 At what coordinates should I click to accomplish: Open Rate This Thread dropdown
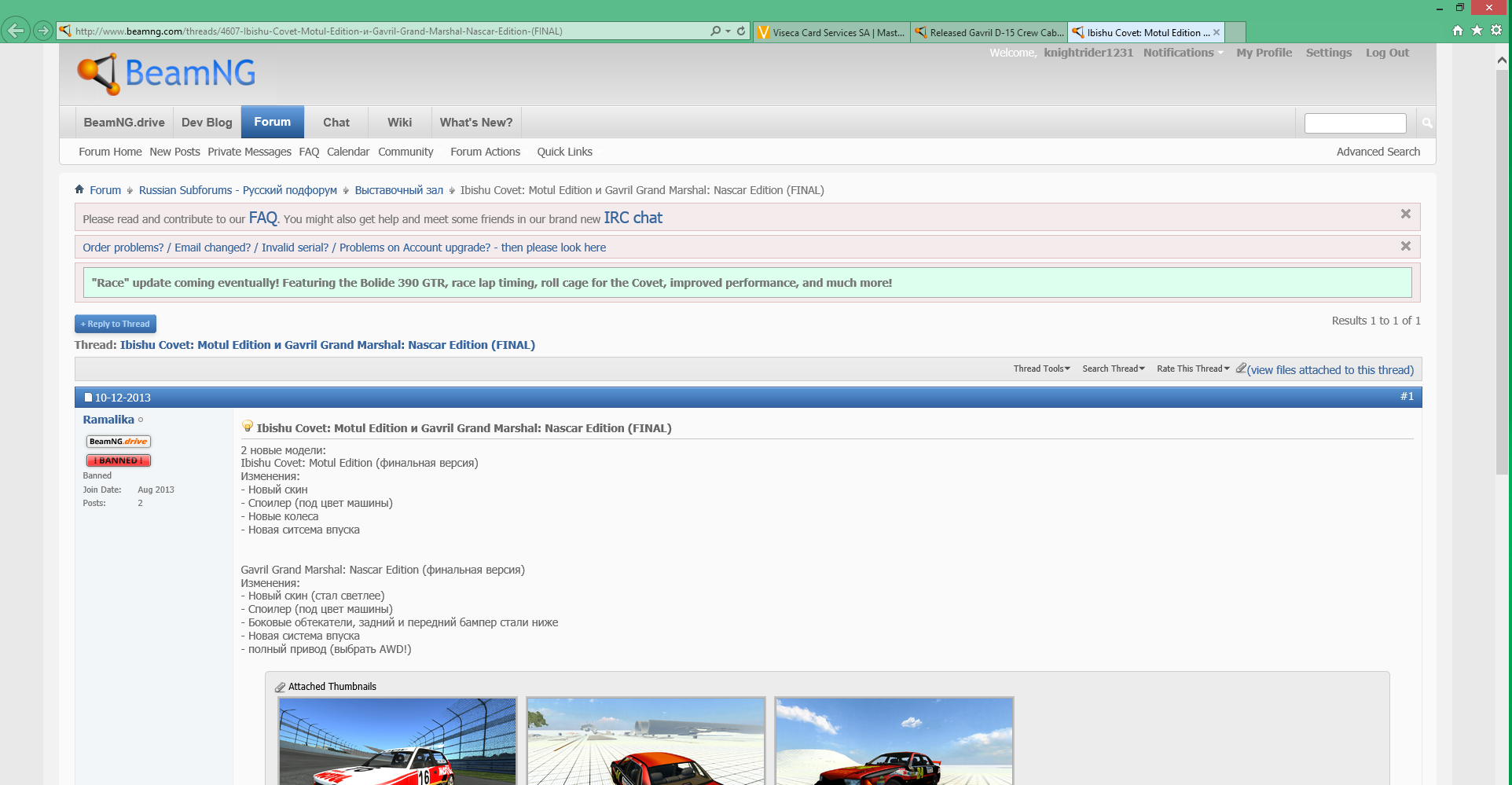1193,369
